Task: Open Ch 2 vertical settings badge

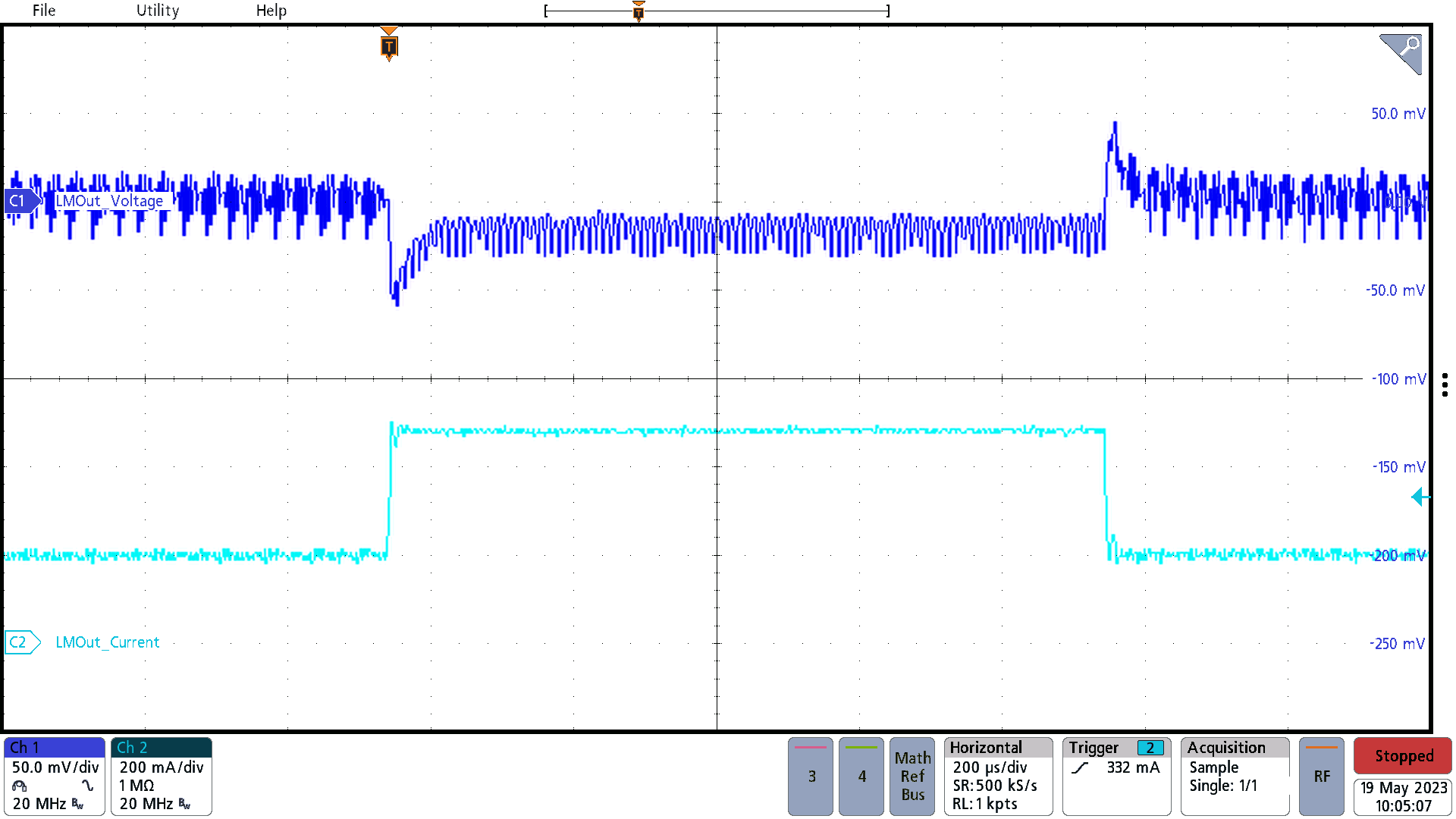Action: pos(161,776)
